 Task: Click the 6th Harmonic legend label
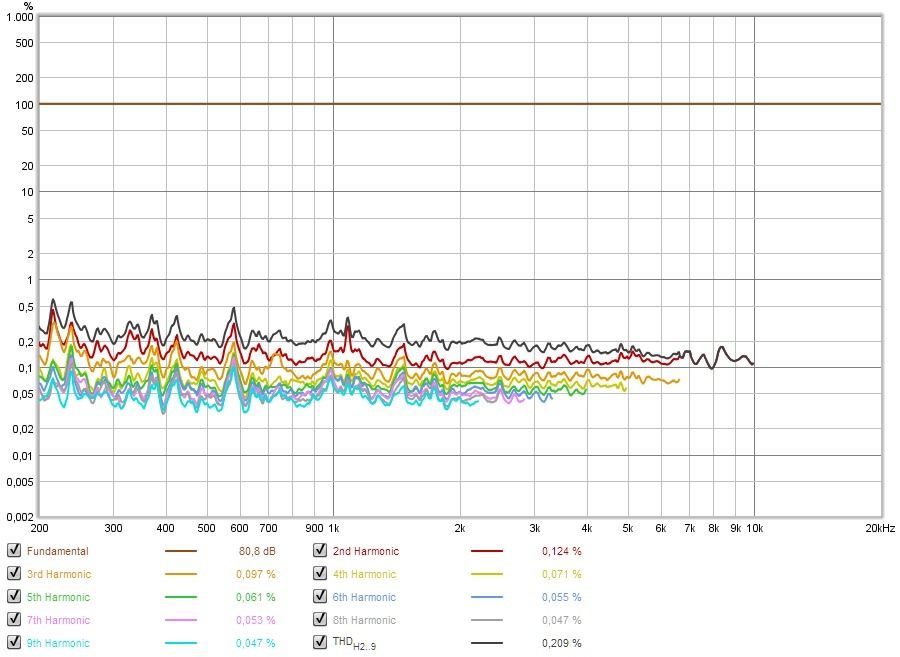pos(364,597)
